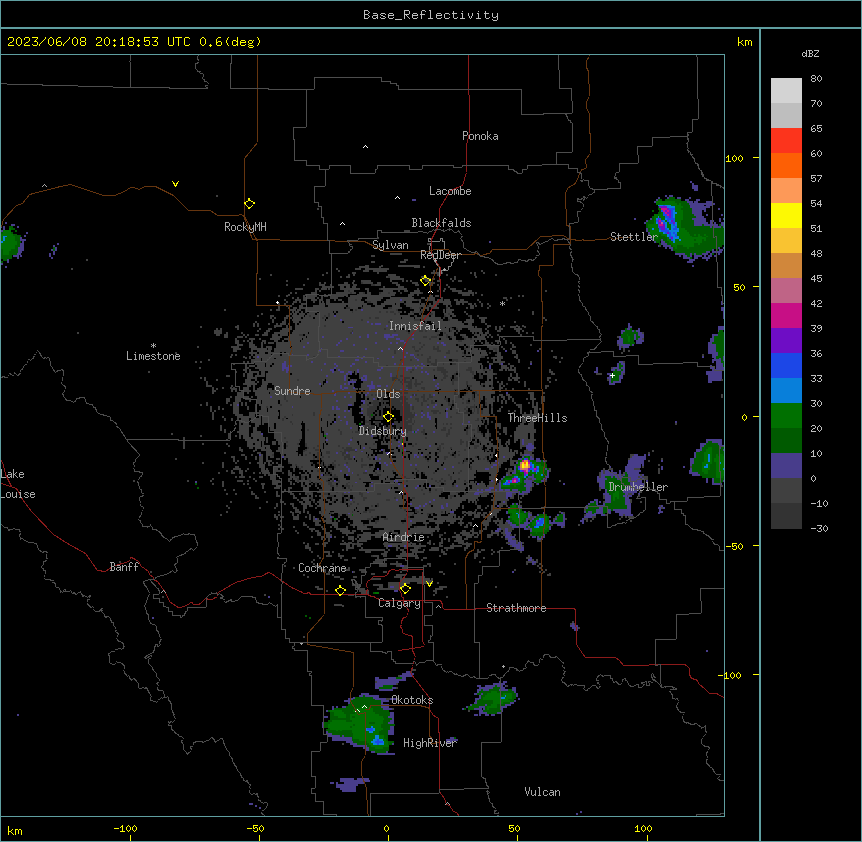Click the Didsbury town label
The width and height of the screenshot is (862, 842).
(382, 431)
